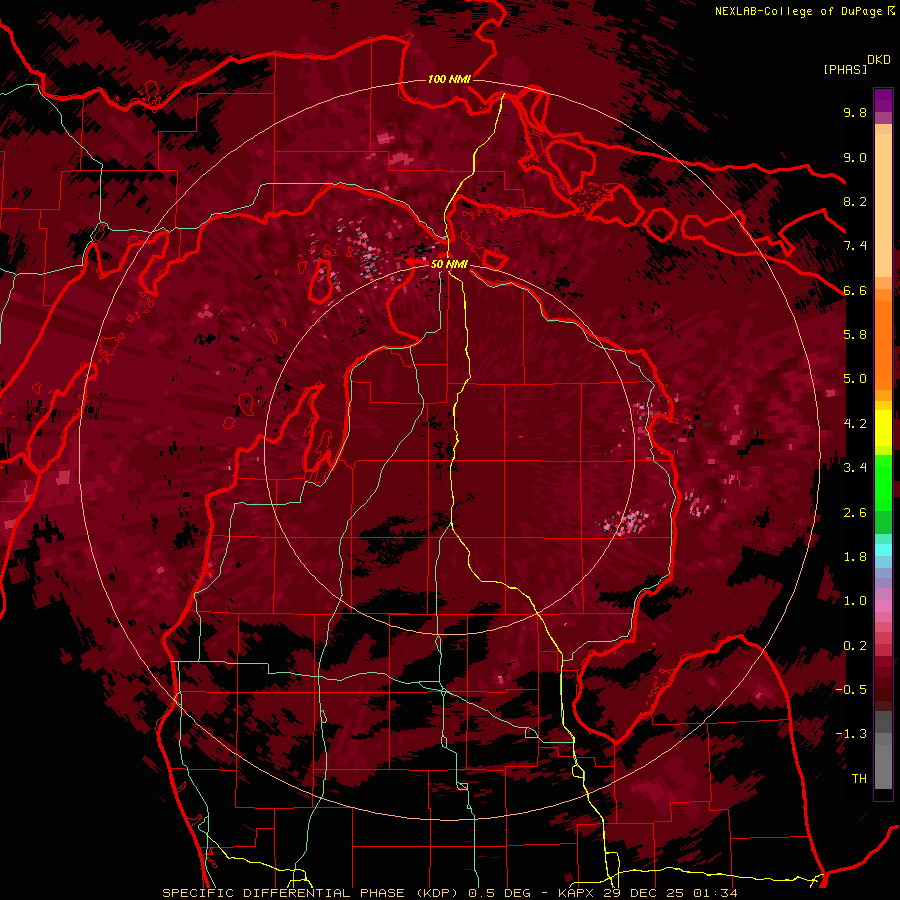The width and height of the screenshot is (900, 900).
Task: Click the TH threshold label
Action: point(859,779)
